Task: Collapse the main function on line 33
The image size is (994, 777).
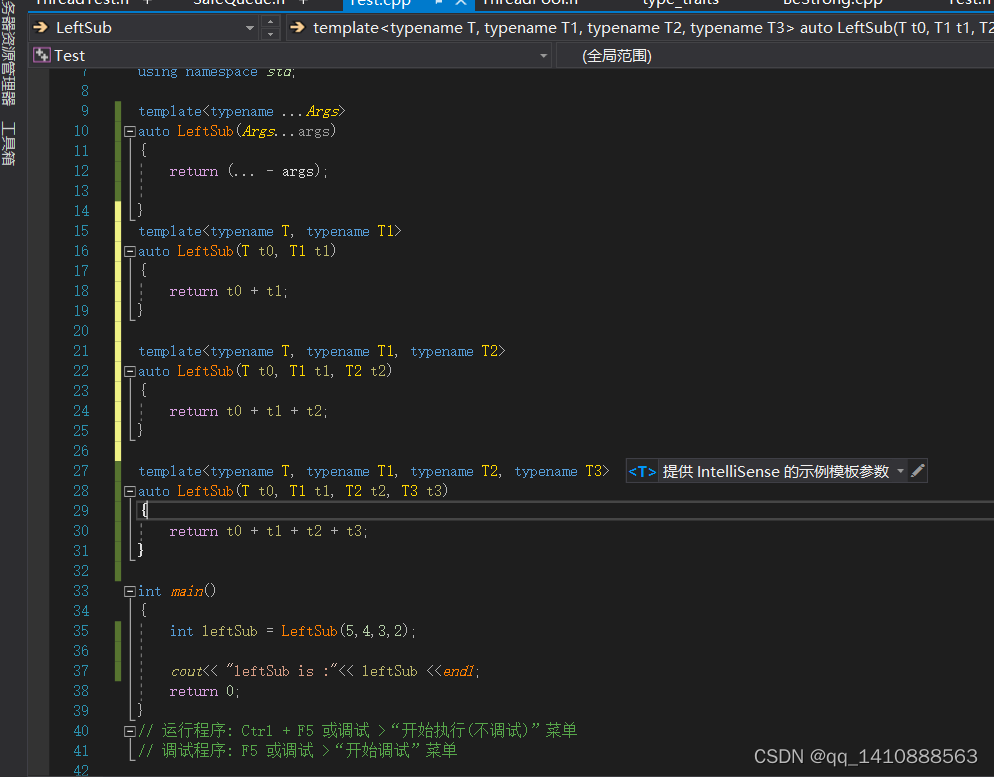Action: pyautogui.click(x=129, y=591)
